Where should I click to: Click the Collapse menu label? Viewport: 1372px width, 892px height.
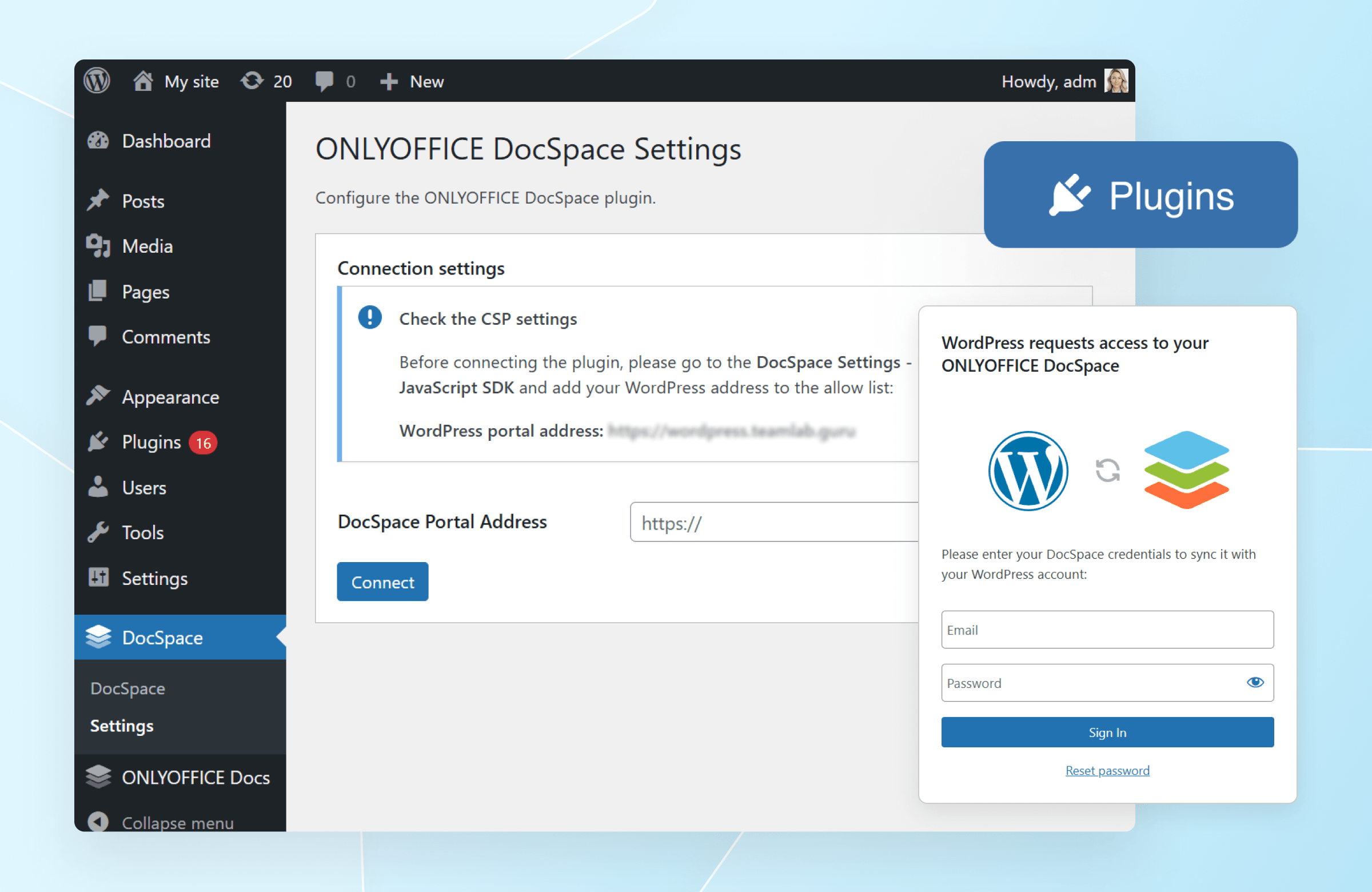click(178, 822)
